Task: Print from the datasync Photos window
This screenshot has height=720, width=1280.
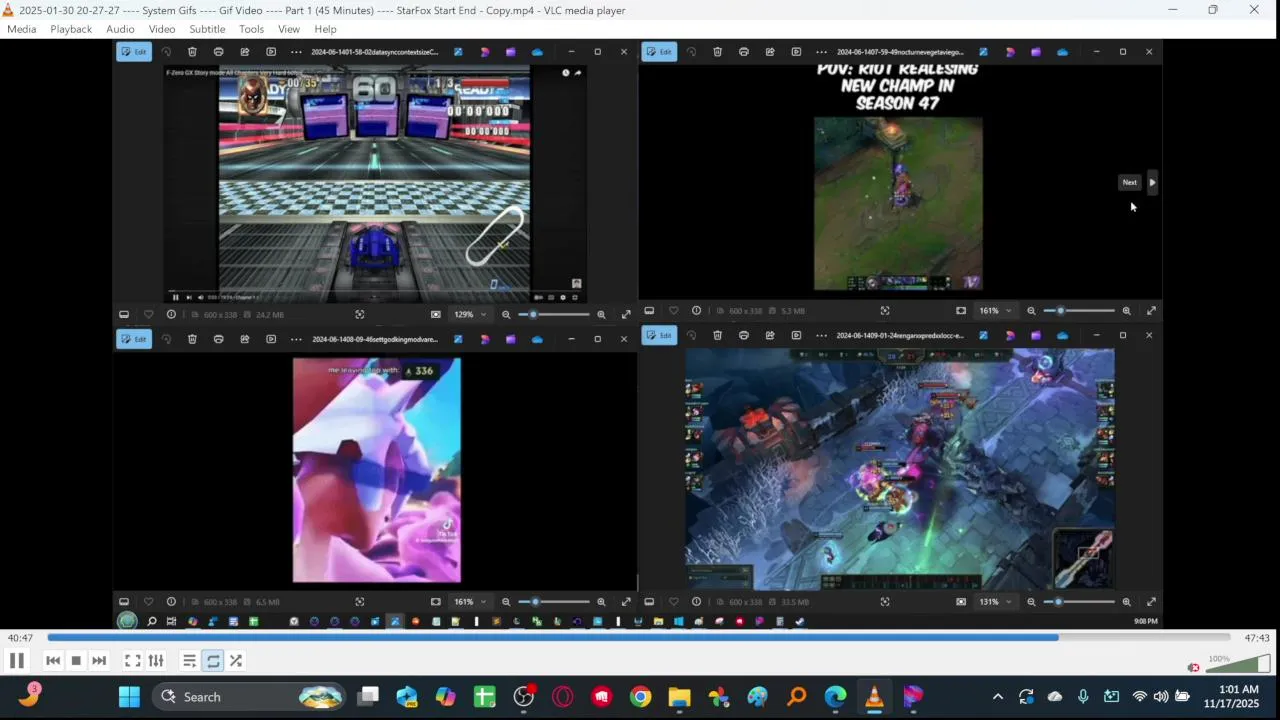Action: pyautogui.click(x=218, y=52)
